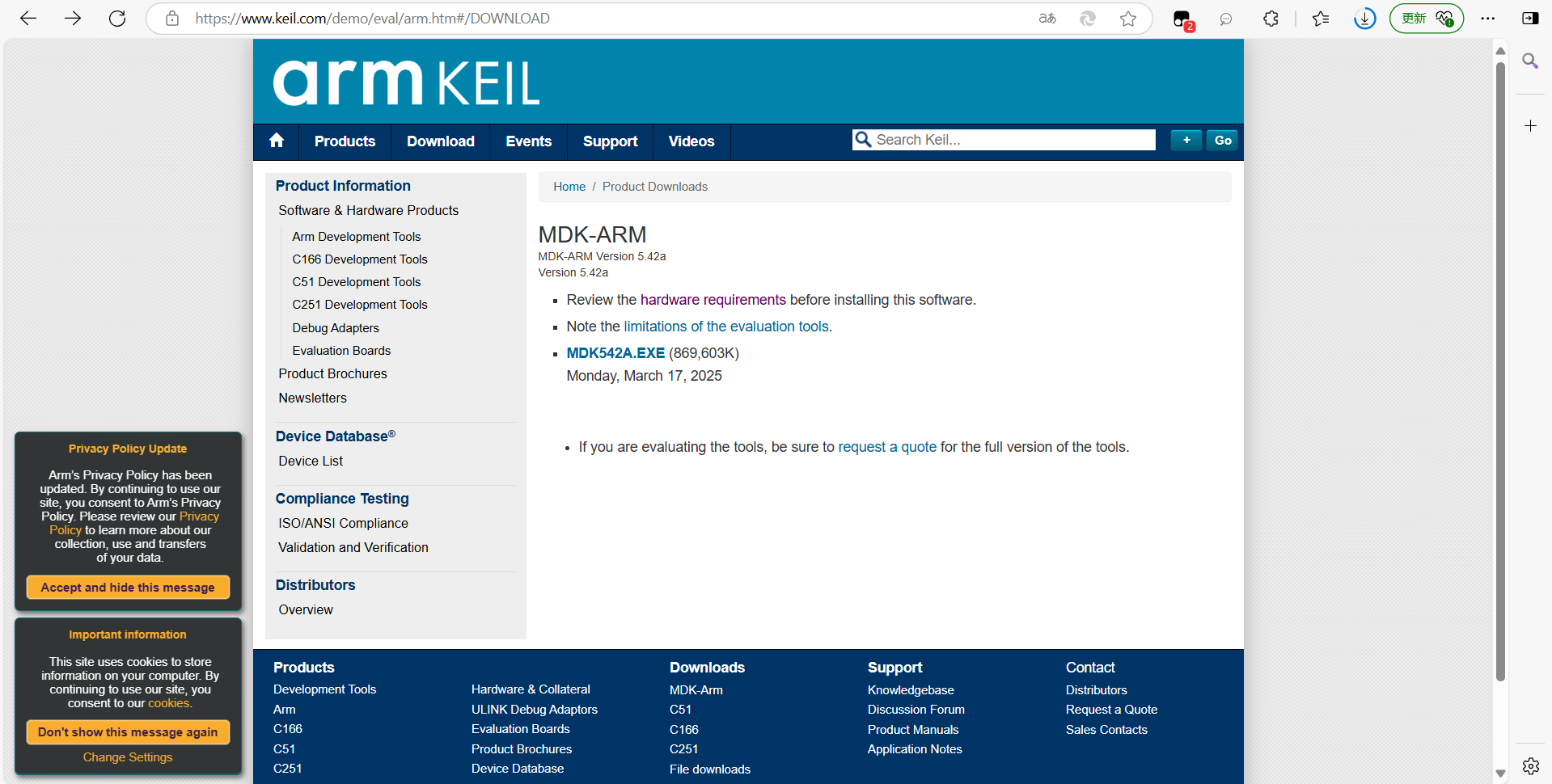The width and height of the screenshot is (1552, 784).
Task: Open browser extensions puzzle icon
Action: pyautogui.click(x=1271, y=19)
